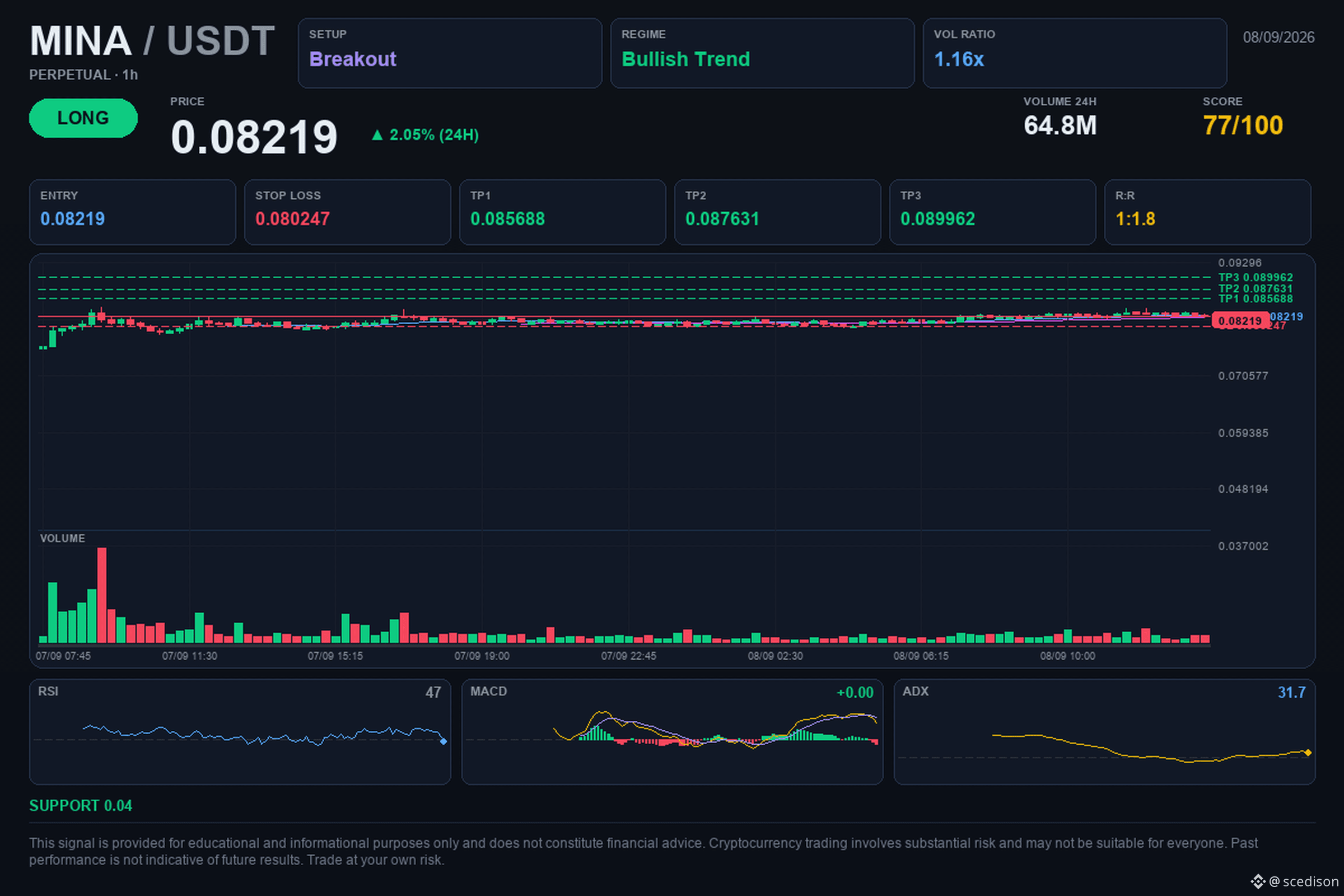Open the VOL RATIO 1.16x card
The width and height of the screenshot is (1344, 896).
[x=1075, y=53]
